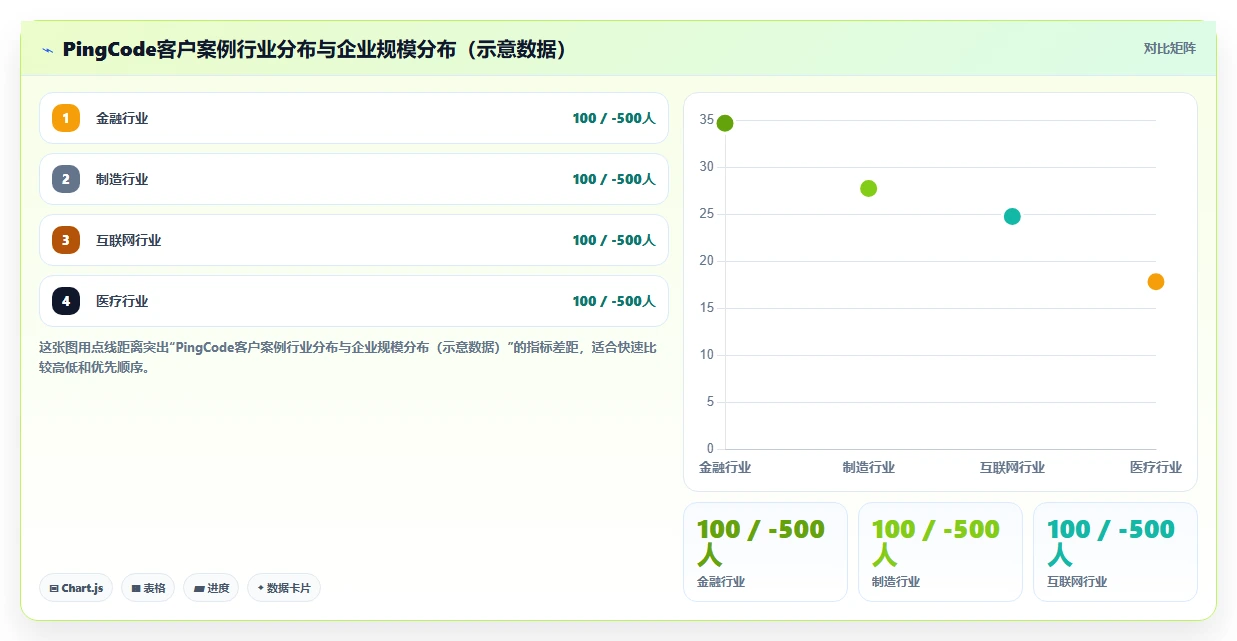Viewport: 1237px width, 641px height.
Task: Click the gray rank 2 badge
Action: coord(66,179)
